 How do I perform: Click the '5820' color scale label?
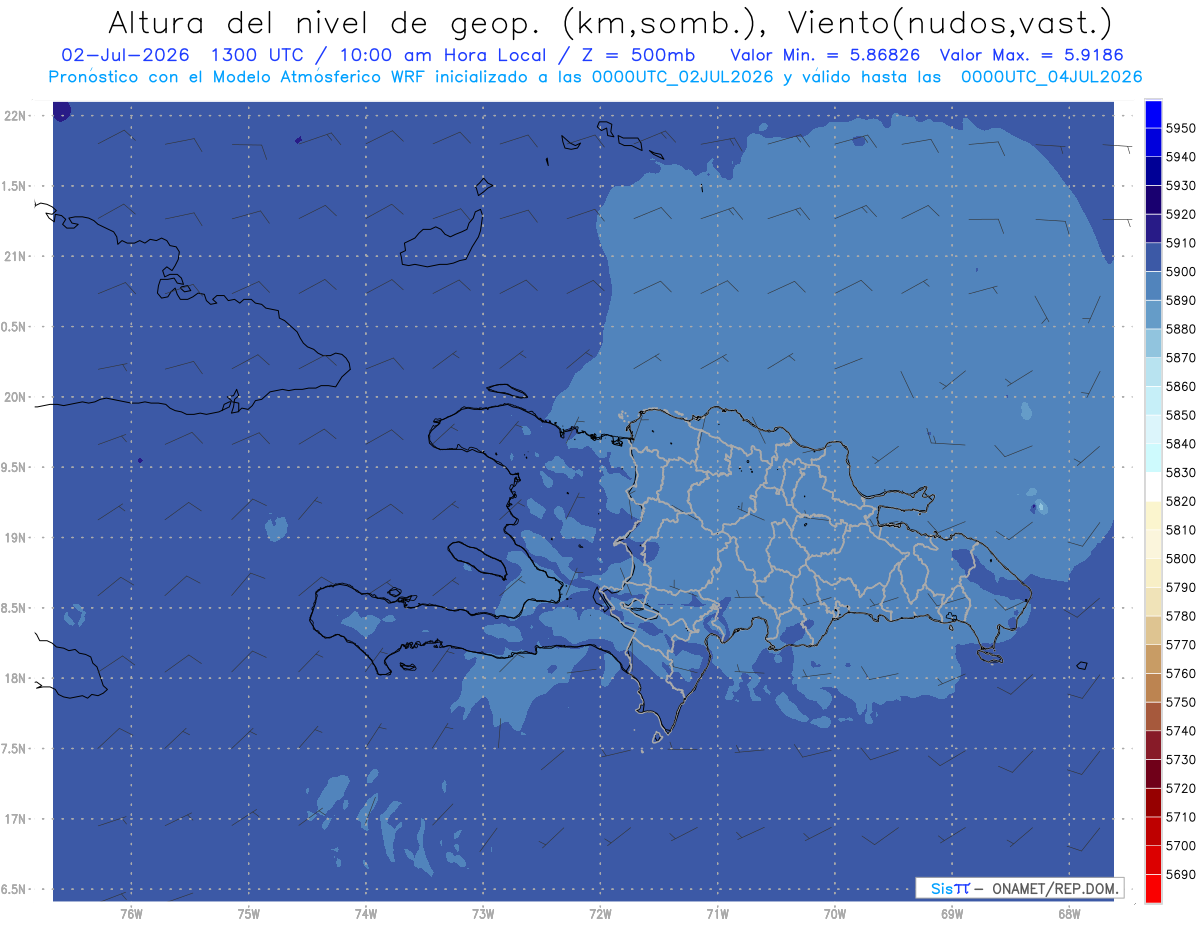click(1181, 501)
